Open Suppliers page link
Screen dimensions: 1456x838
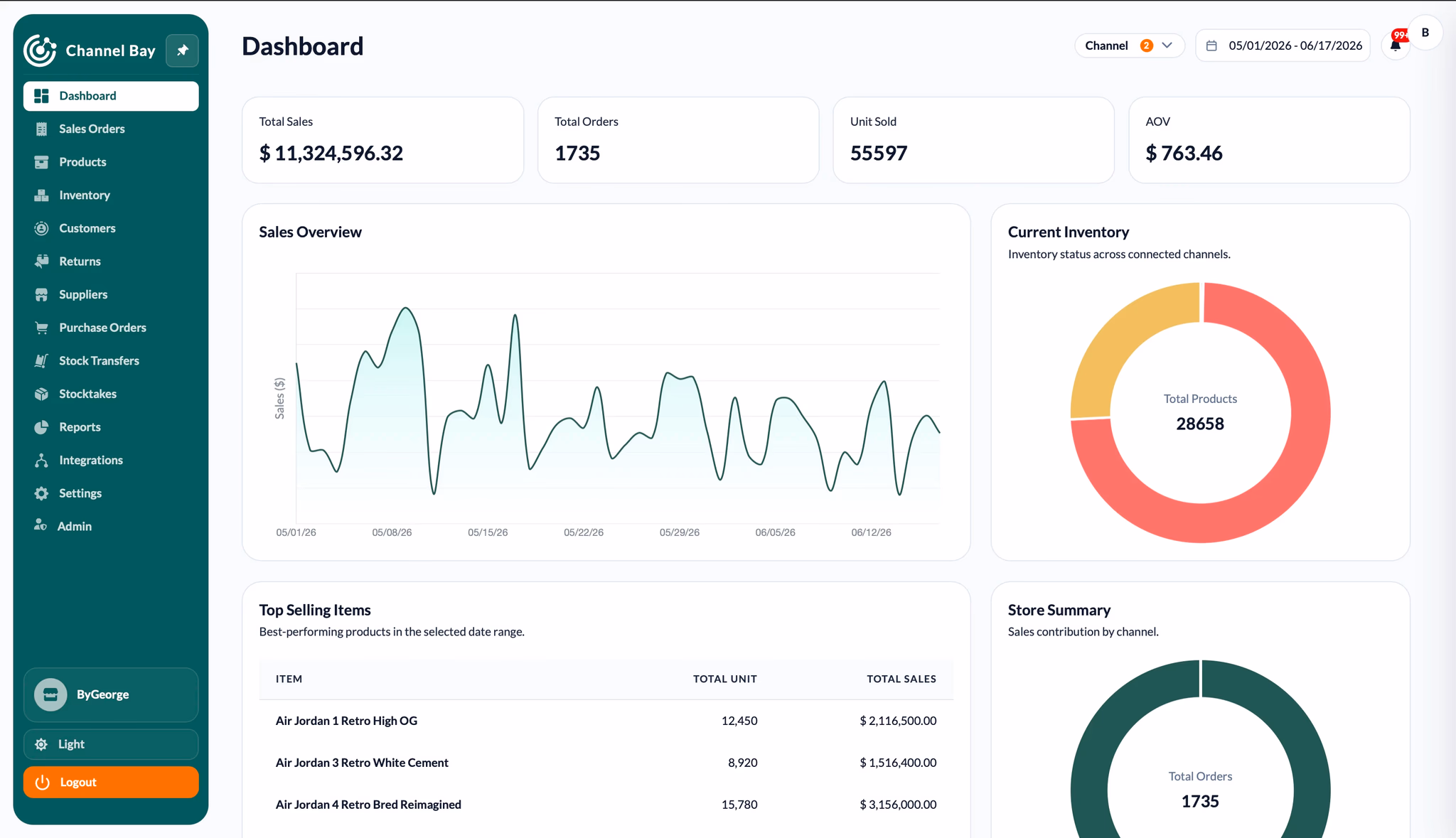pyautogui.click(x=111, y=294)
